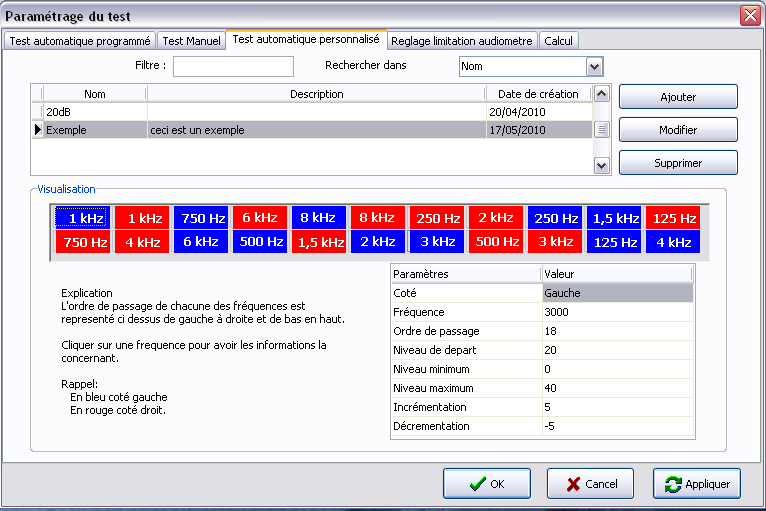Screen dimensions: 766x511
Task: Close the Paramétrage du test dialog
Action: point(750,16)
